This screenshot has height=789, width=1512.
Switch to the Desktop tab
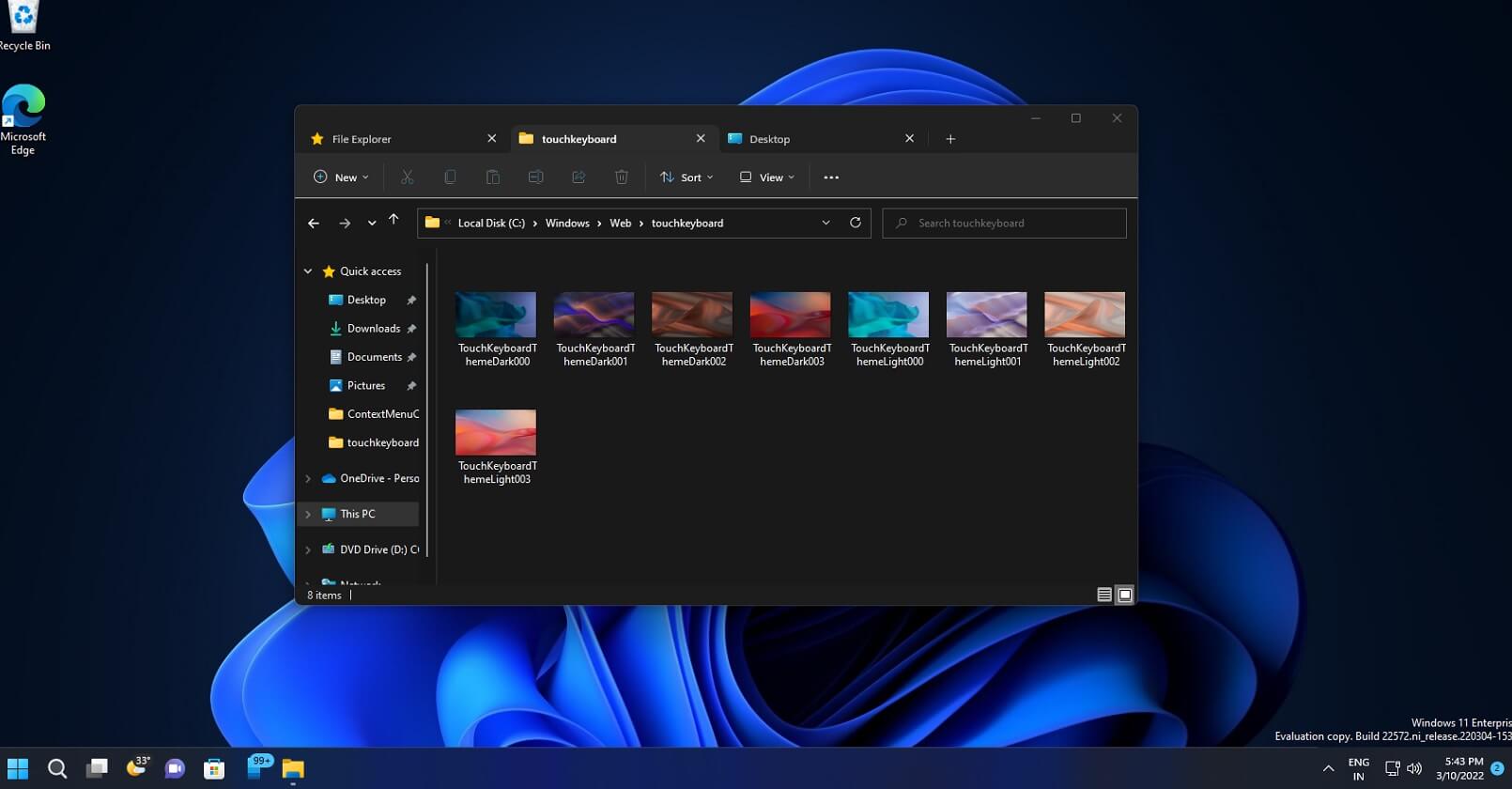pyautogui.click(x=770, y=139)
